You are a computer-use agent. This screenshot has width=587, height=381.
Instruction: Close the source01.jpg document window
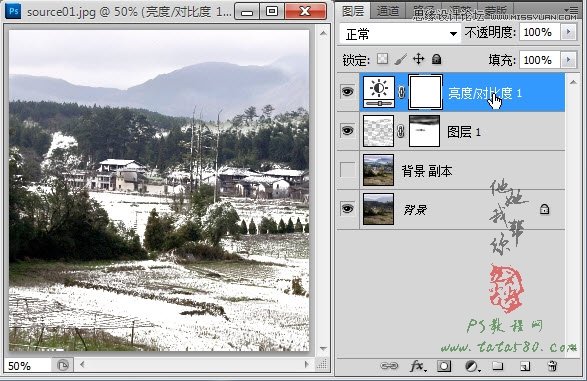click(305, 12)
